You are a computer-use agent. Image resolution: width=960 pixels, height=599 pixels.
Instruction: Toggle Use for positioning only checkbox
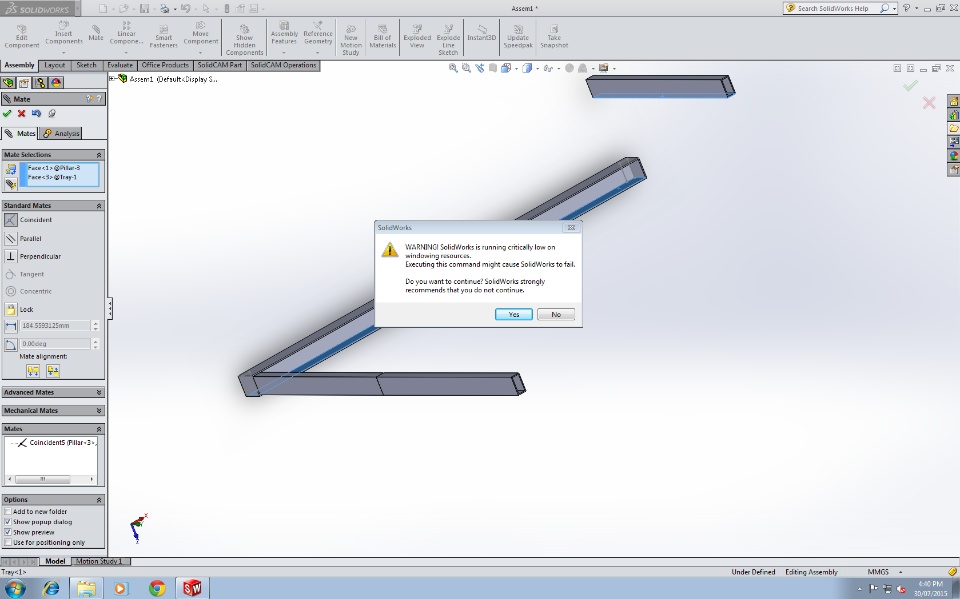[8, 542]
